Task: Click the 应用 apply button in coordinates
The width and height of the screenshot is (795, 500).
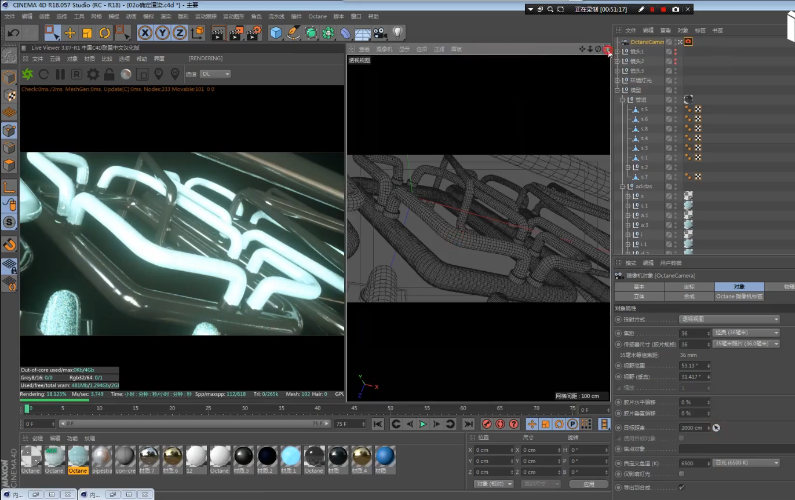Action: [588, 483]
